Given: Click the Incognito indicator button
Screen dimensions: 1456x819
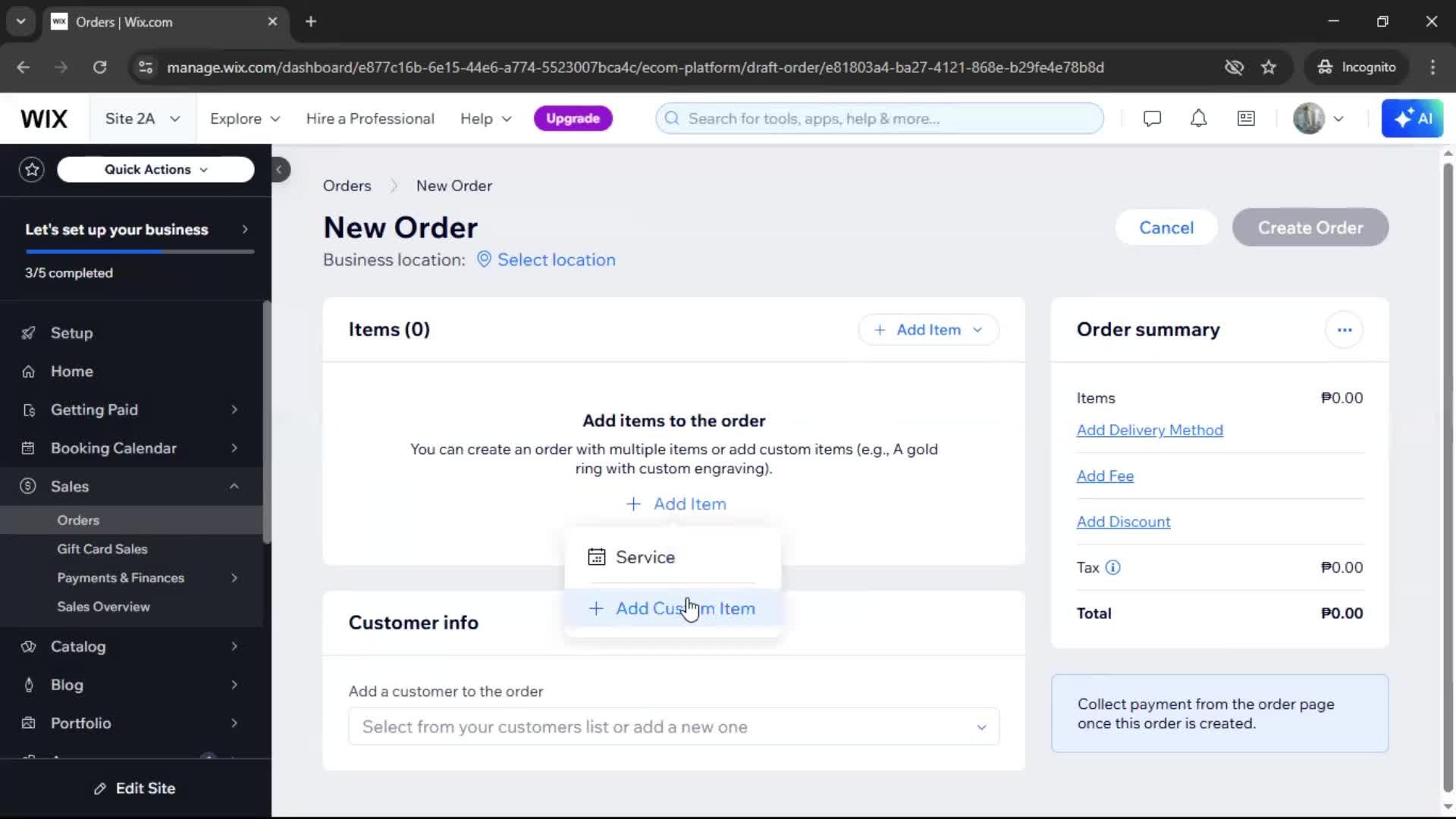Looking at the screenshot, I should pyautogui.click(x=1357, y=67).
